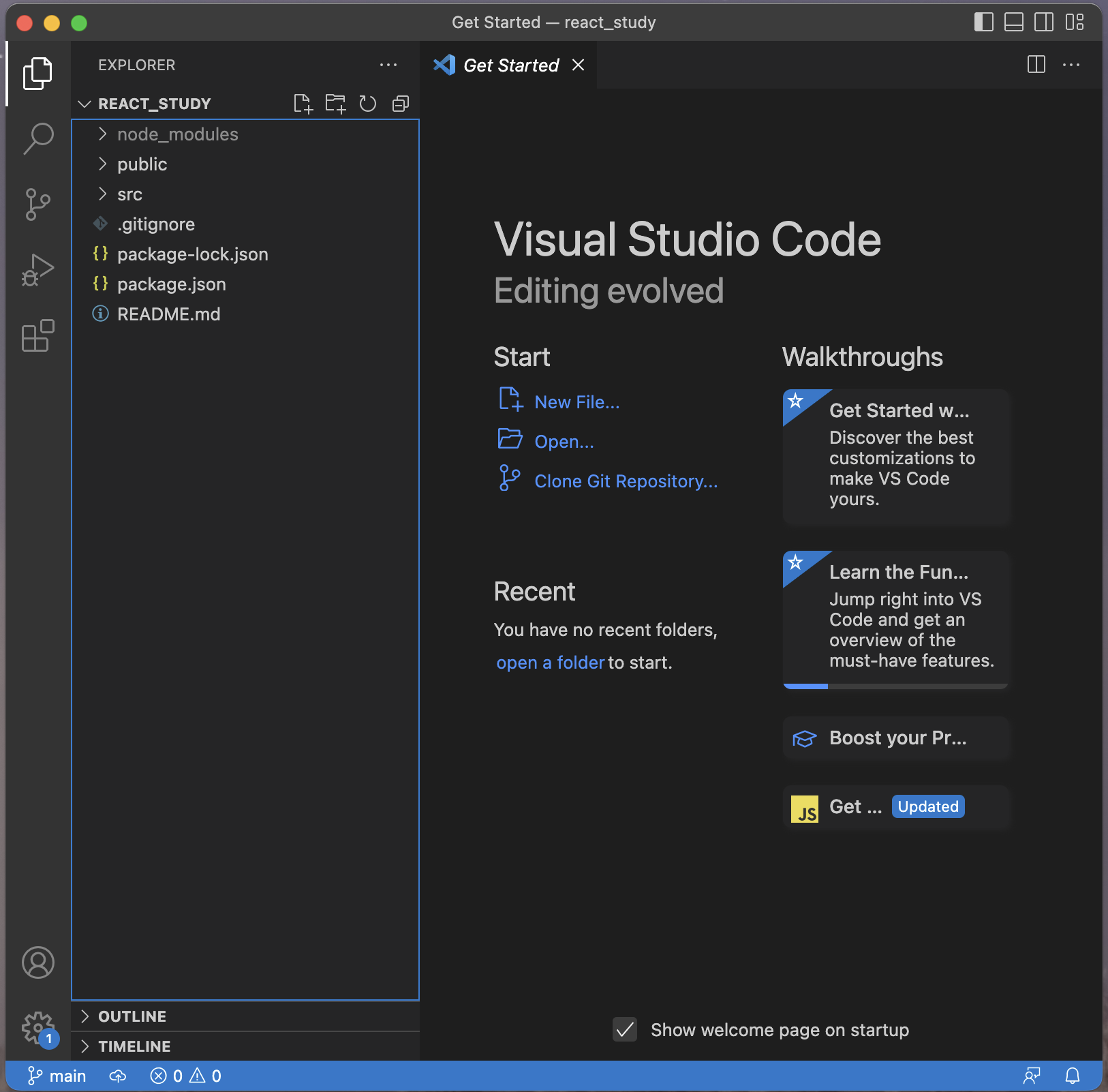Viewport: 1108px width, 1092px height.
Task: Expand the src folder
Action: 245,194
